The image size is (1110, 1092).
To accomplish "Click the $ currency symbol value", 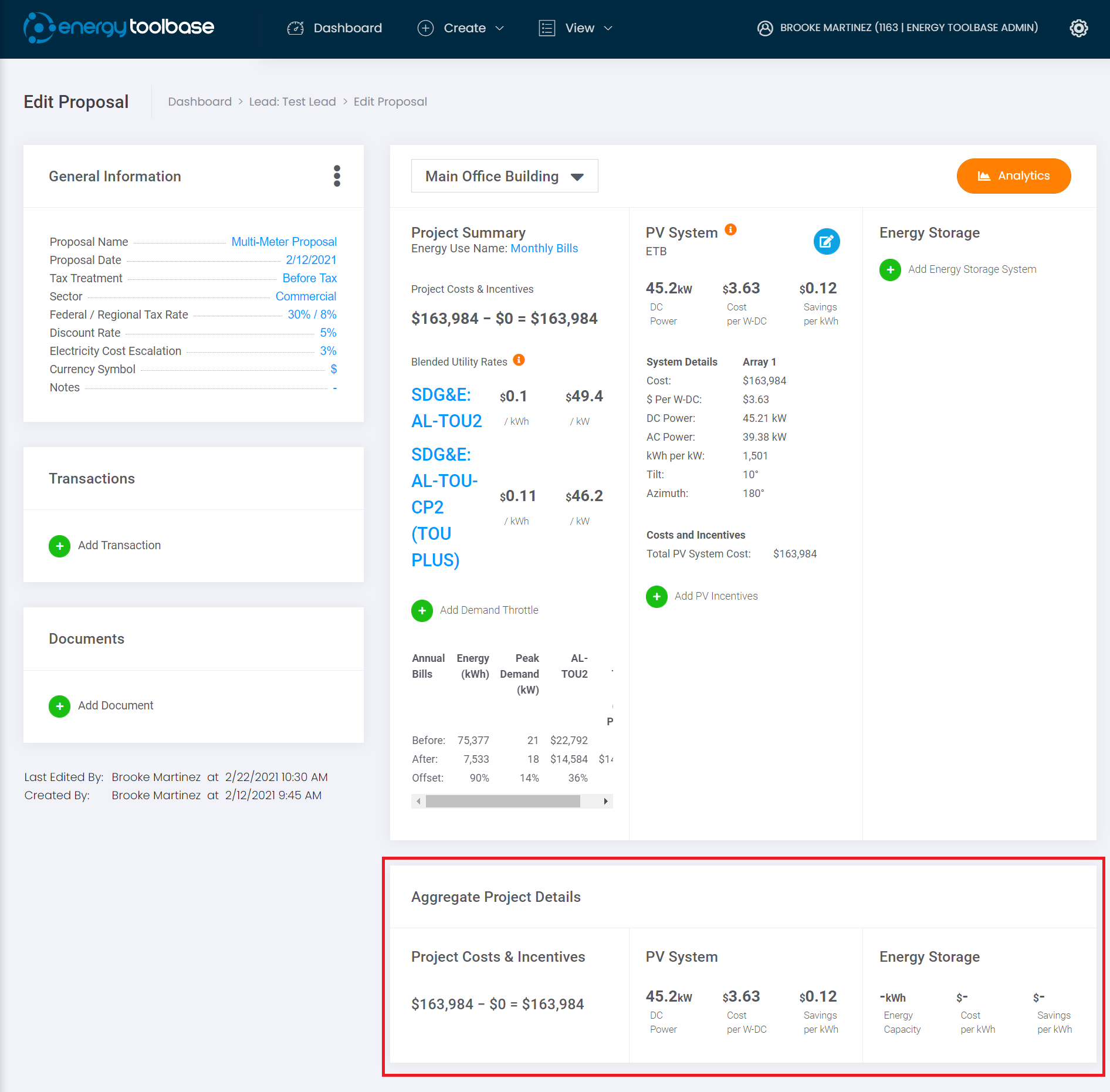I will click(334, 369).
